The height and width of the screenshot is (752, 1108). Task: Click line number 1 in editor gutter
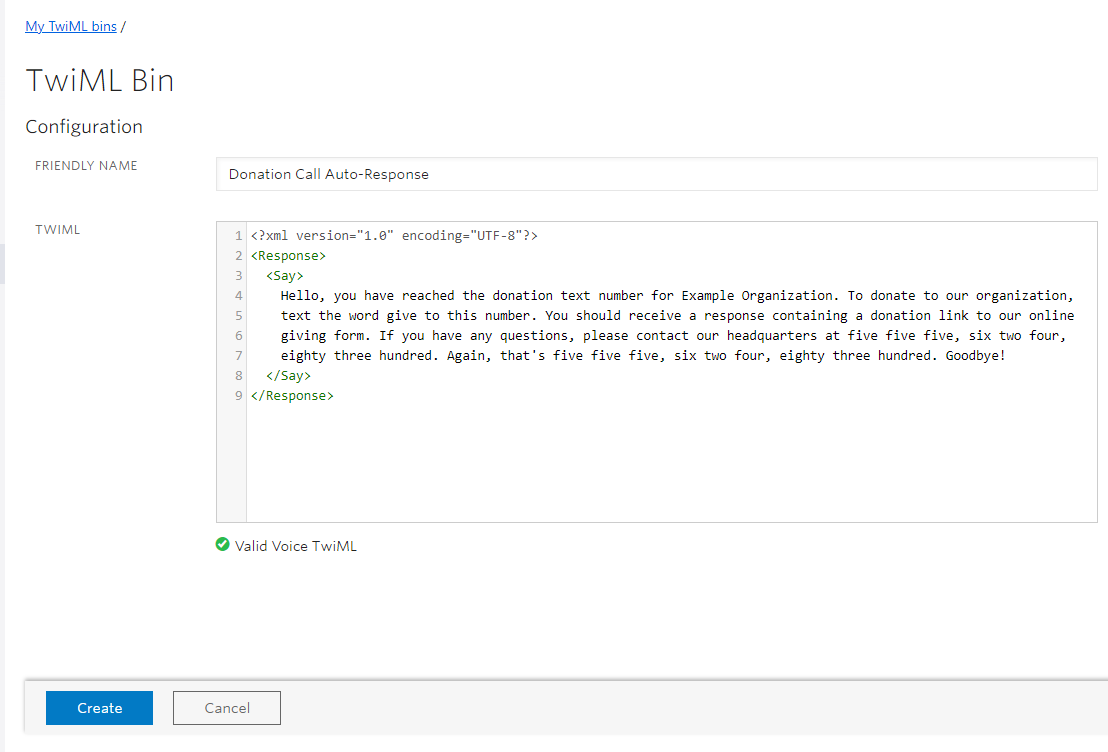pyautogui.click(x=238, y=236)
